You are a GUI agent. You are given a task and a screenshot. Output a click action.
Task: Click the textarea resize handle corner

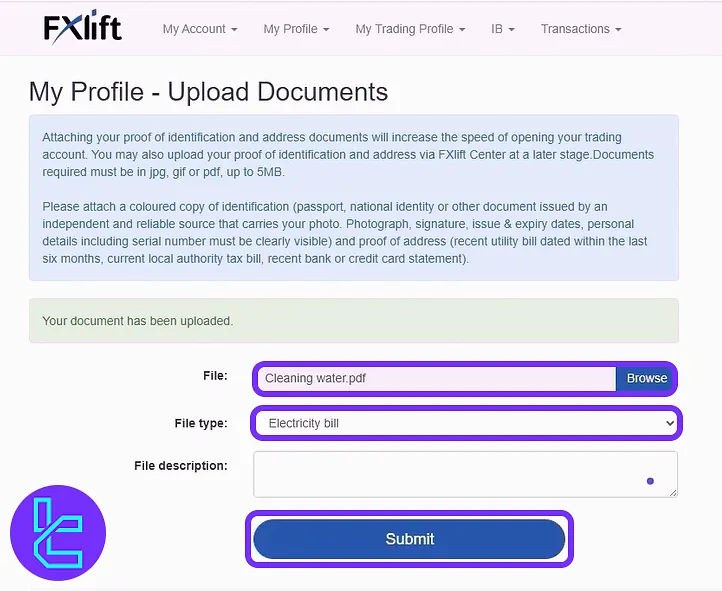(673, 493)
